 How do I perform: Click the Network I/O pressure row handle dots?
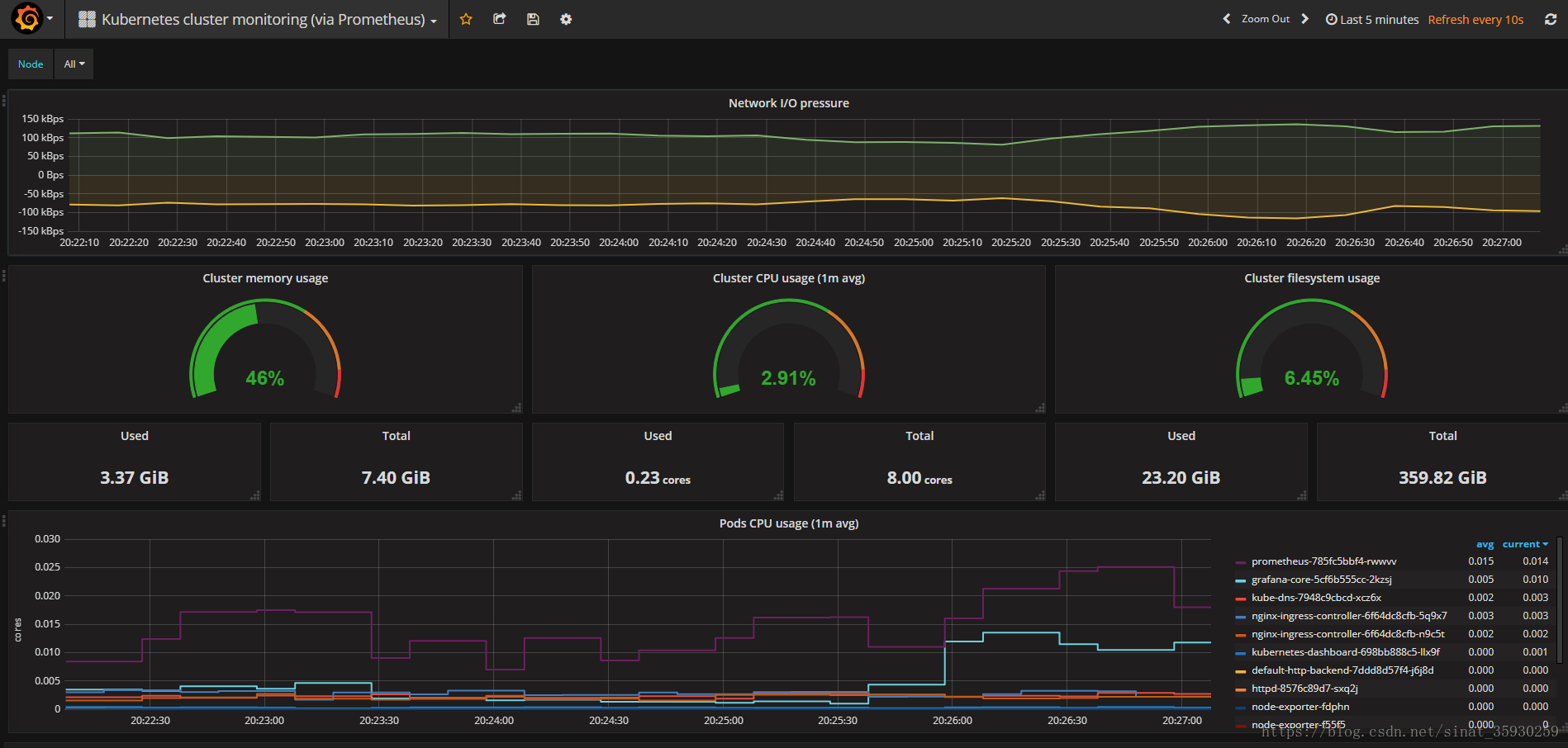click(x=4, y=101)
